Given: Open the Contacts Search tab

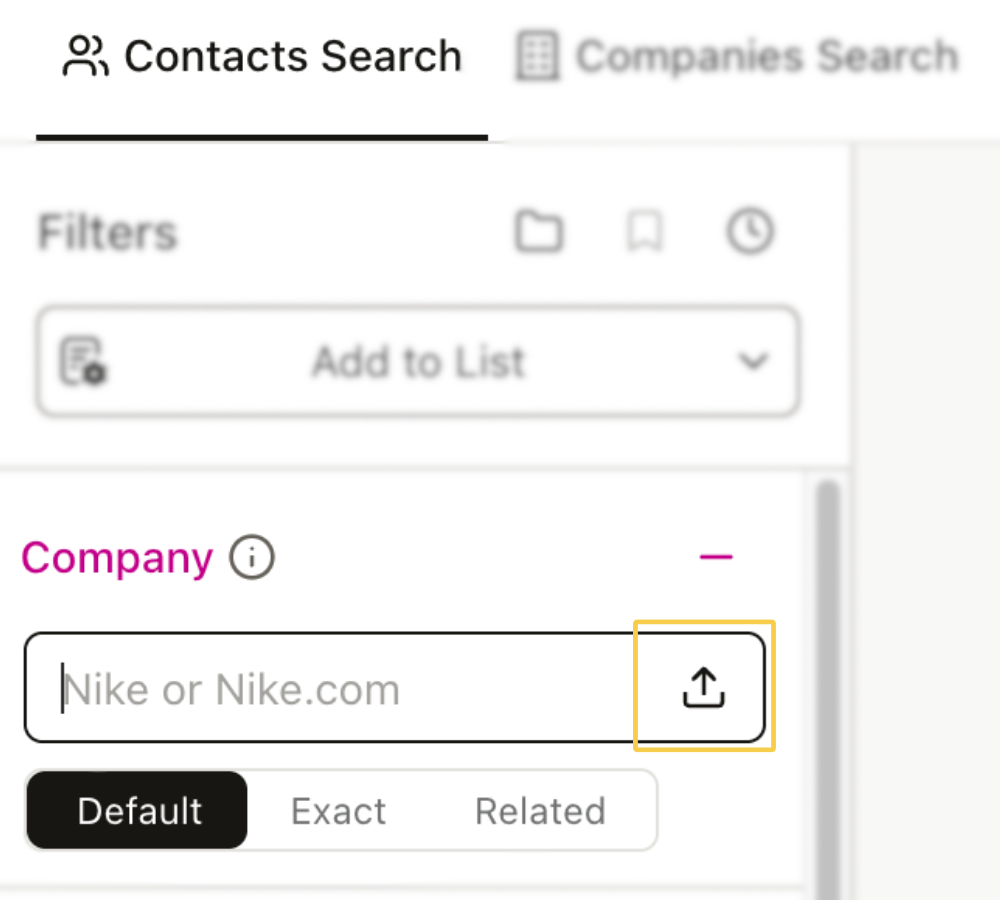Looking at the screenshot, I should tap(262, 55).
